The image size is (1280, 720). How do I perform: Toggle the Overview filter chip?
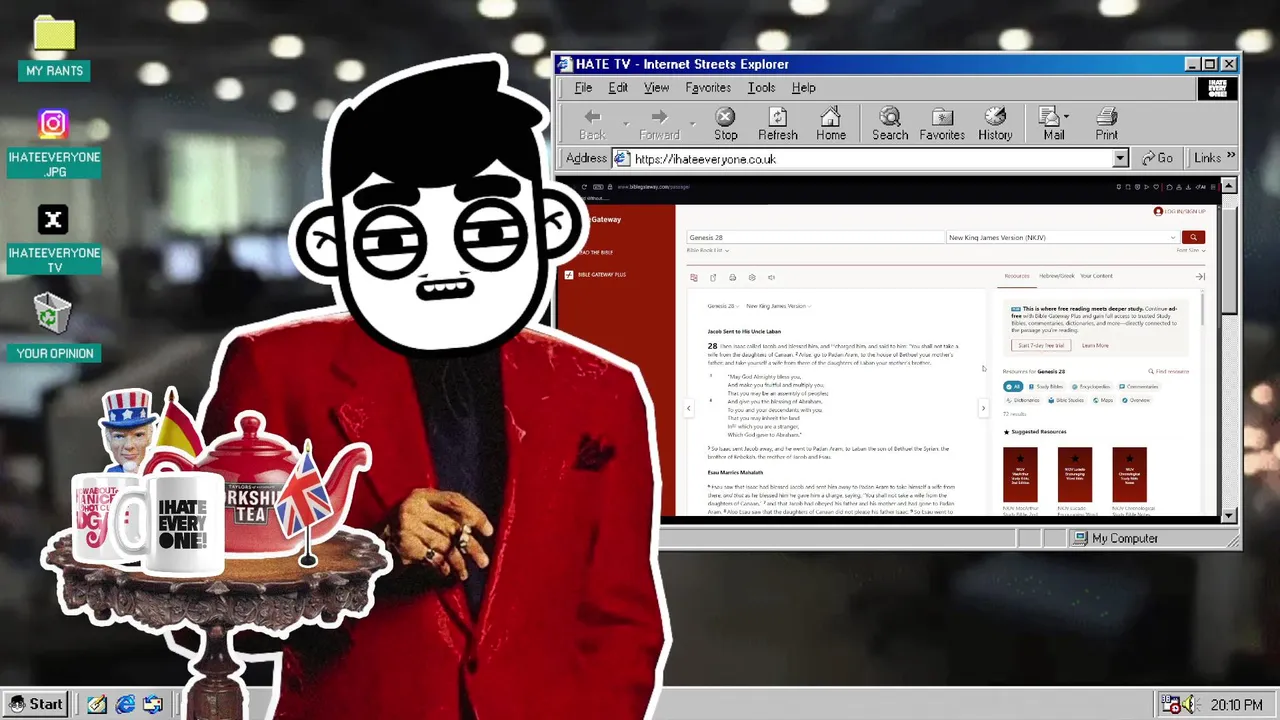point(1136,400)
